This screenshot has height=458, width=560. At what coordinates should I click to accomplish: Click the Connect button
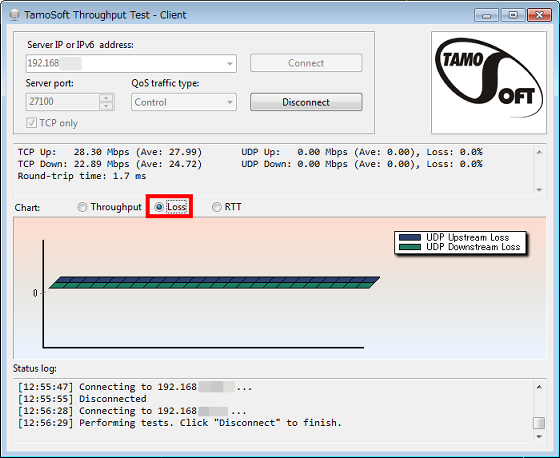point(306,63)
